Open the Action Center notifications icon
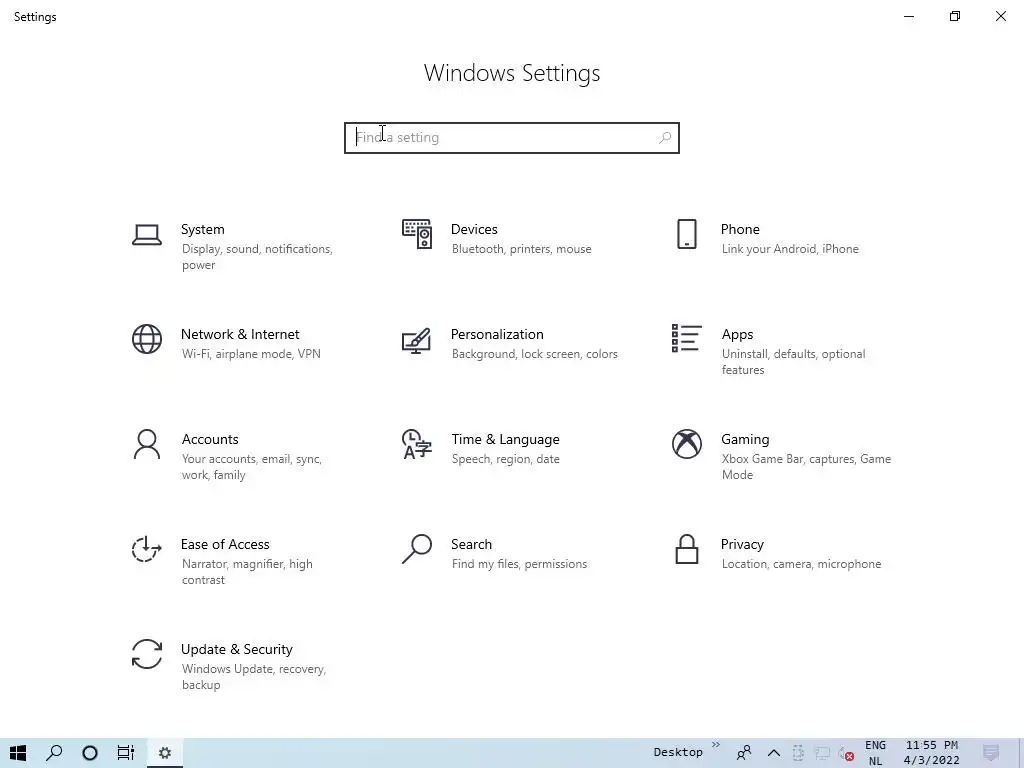Screen dimensions: 1024x768 click(991, 753)
